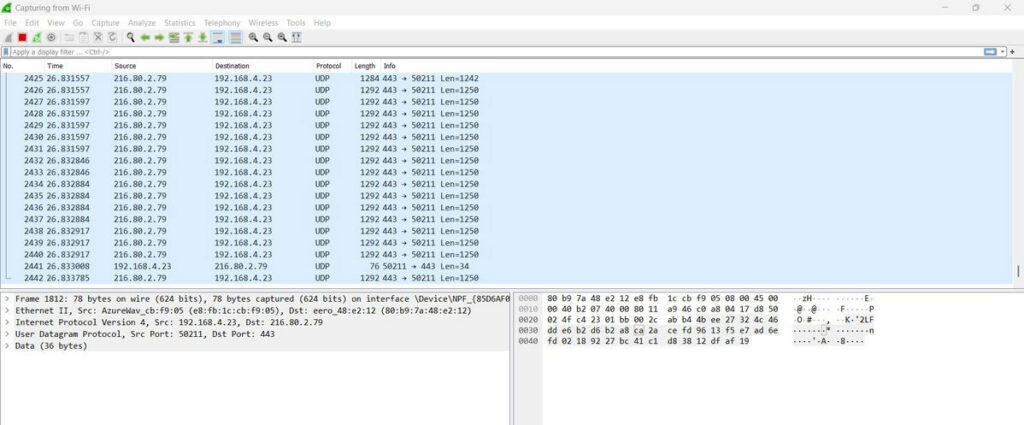The width and height of the screenshot is (1024, 425).
Task: Open the Go menu
Action: pyautogui.click(x=78, y=23)
